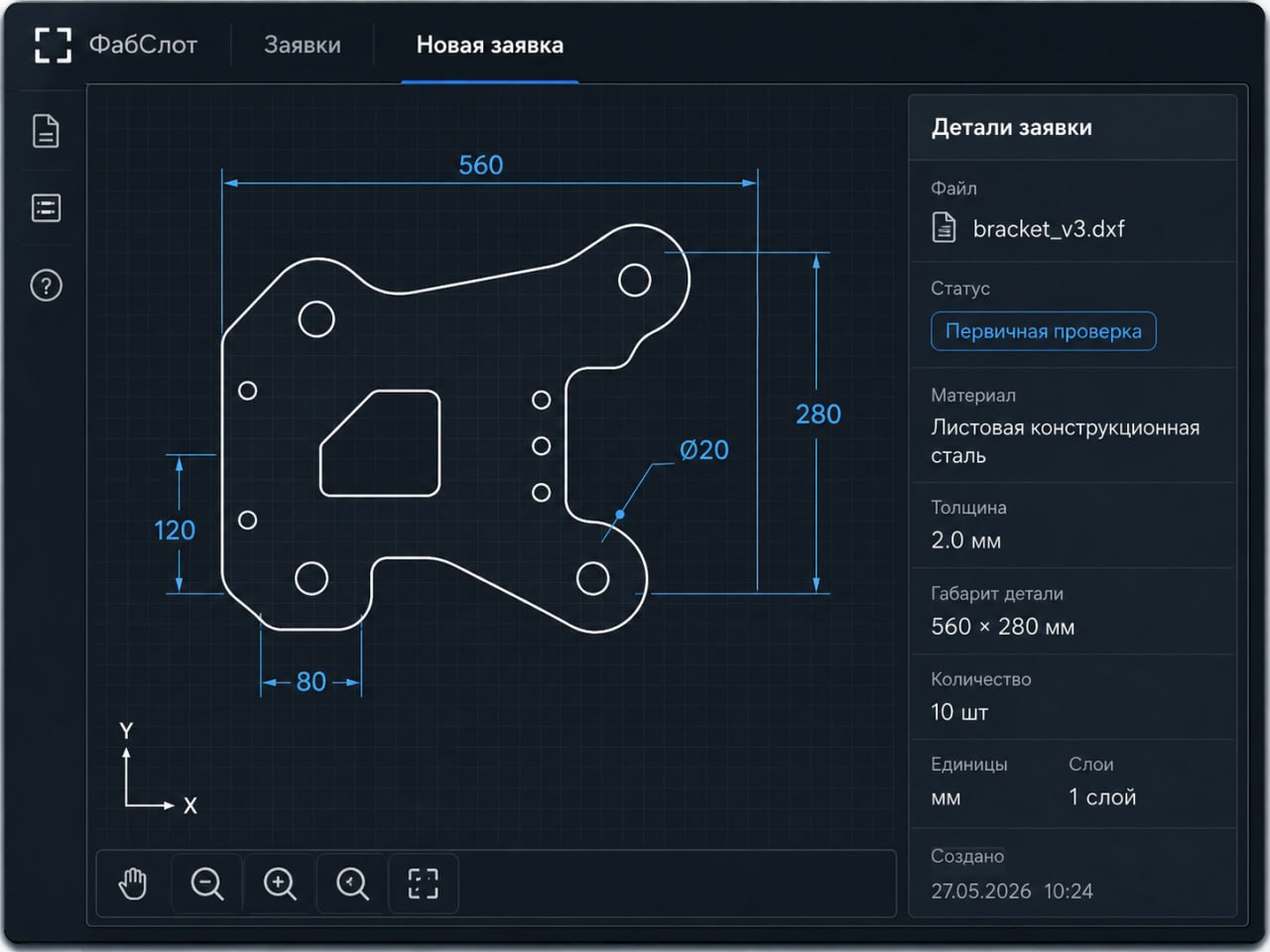The width and height of the screenshot is (1270, 952).
Task: Click the zoom in magnifier
Action: [280, 883]
